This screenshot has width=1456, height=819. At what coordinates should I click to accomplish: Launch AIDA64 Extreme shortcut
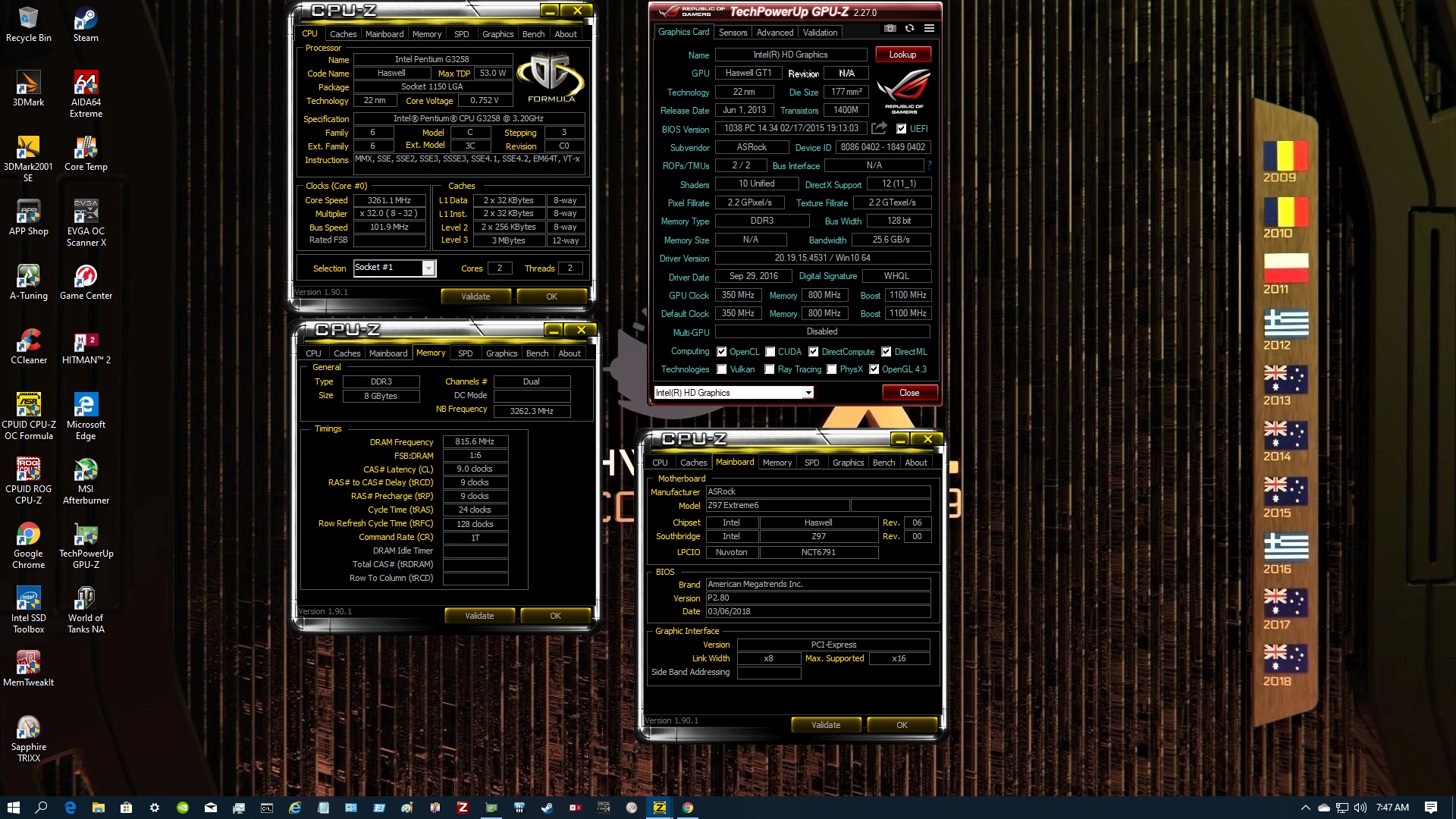tap(86, 95)
